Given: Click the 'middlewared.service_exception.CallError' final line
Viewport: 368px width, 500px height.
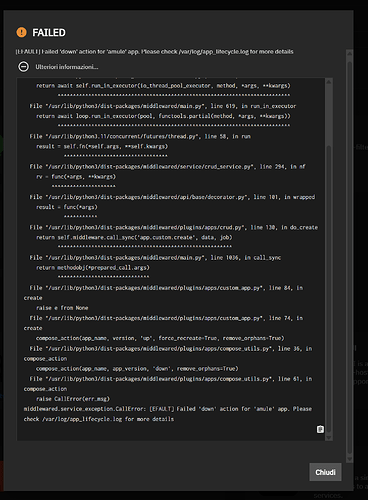Looking at the screenshot, I should click(x=168, y=414).
